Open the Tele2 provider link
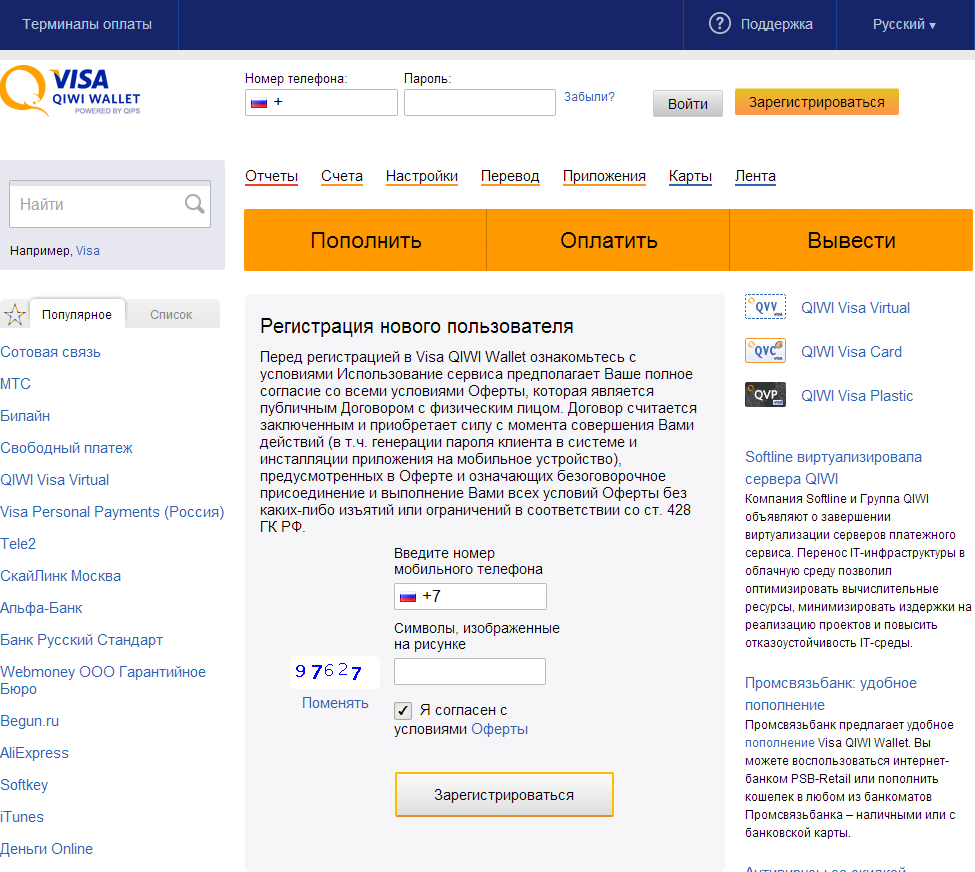This screenshot has height=872, width=975. (18, 544)
